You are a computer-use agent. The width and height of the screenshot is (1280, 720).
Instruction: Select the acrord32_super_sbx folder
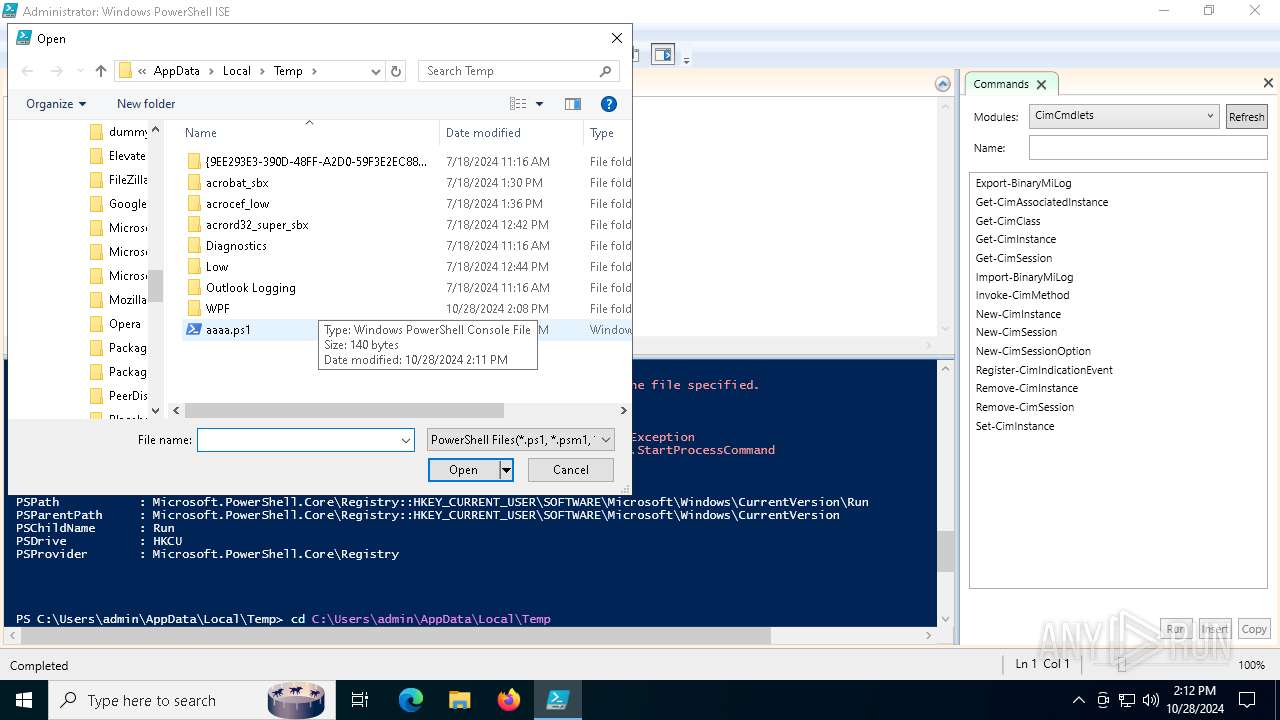(x=257, y=225)
